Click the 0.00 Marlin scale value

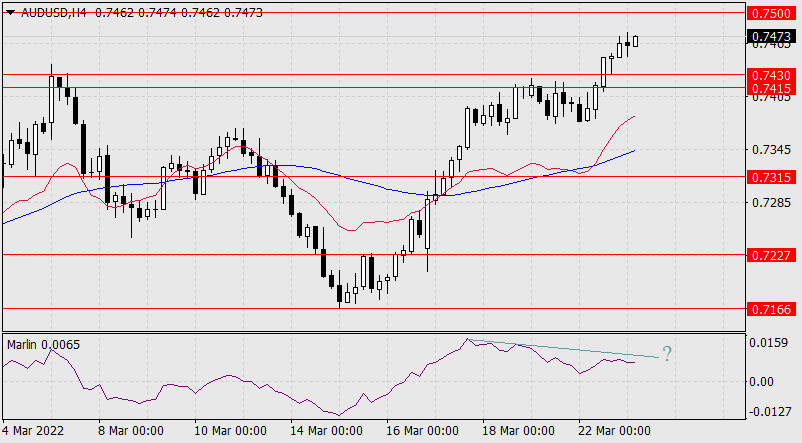pyautogui.click(x=761, y=382)
